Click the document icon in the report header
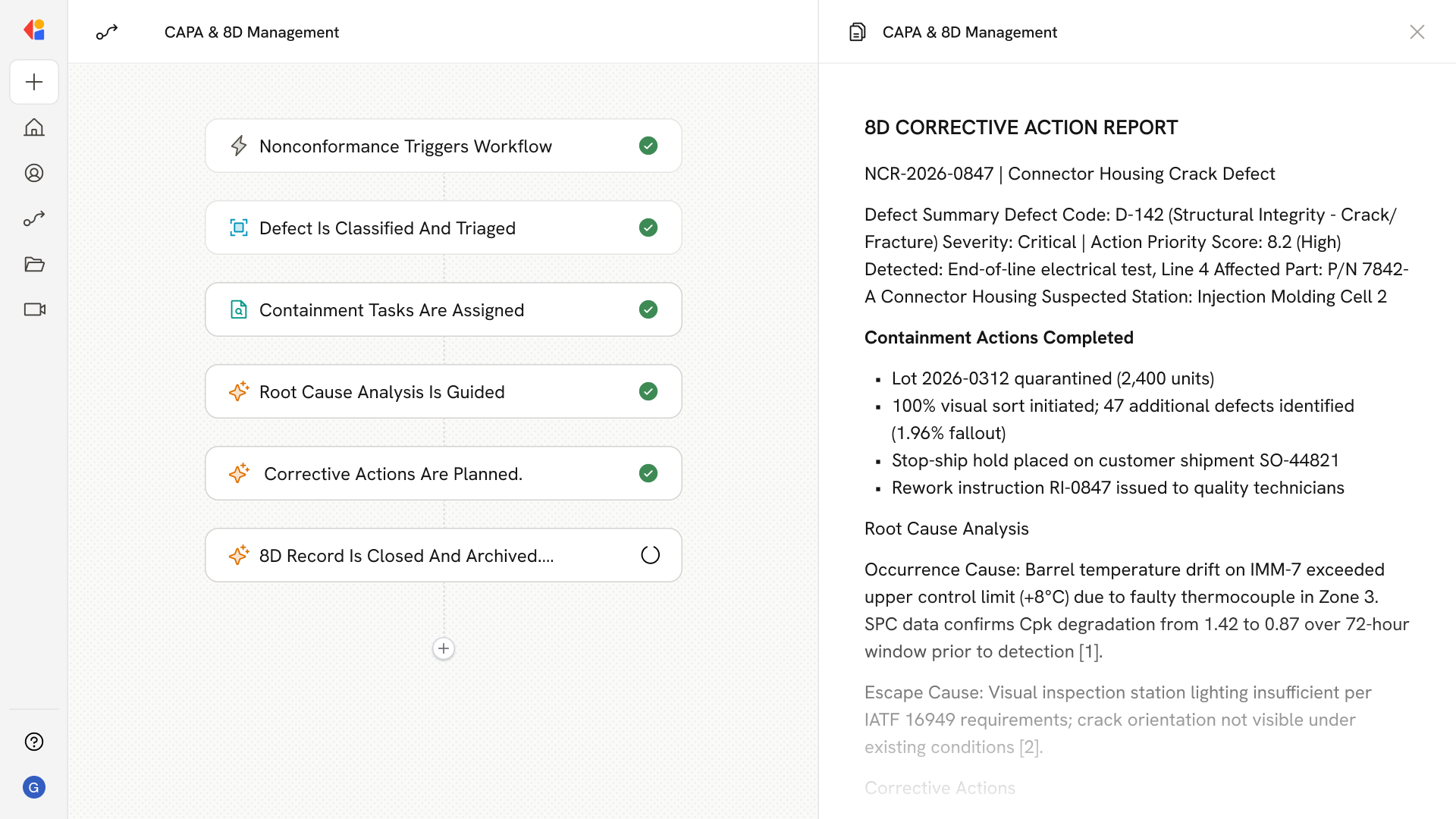 [857, 32]
